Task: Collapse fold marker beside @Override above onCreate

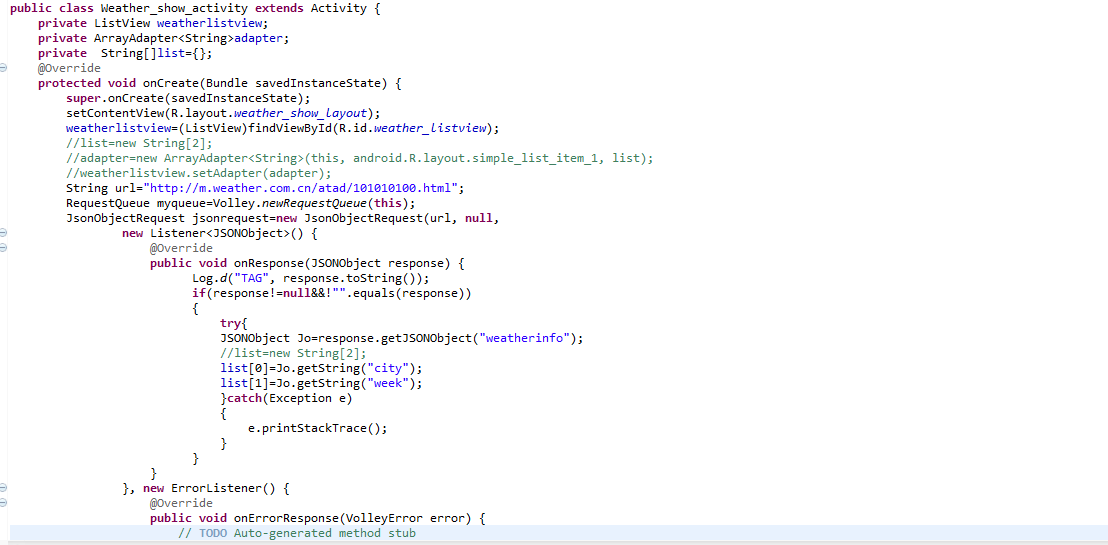Action: coord(3,68)
